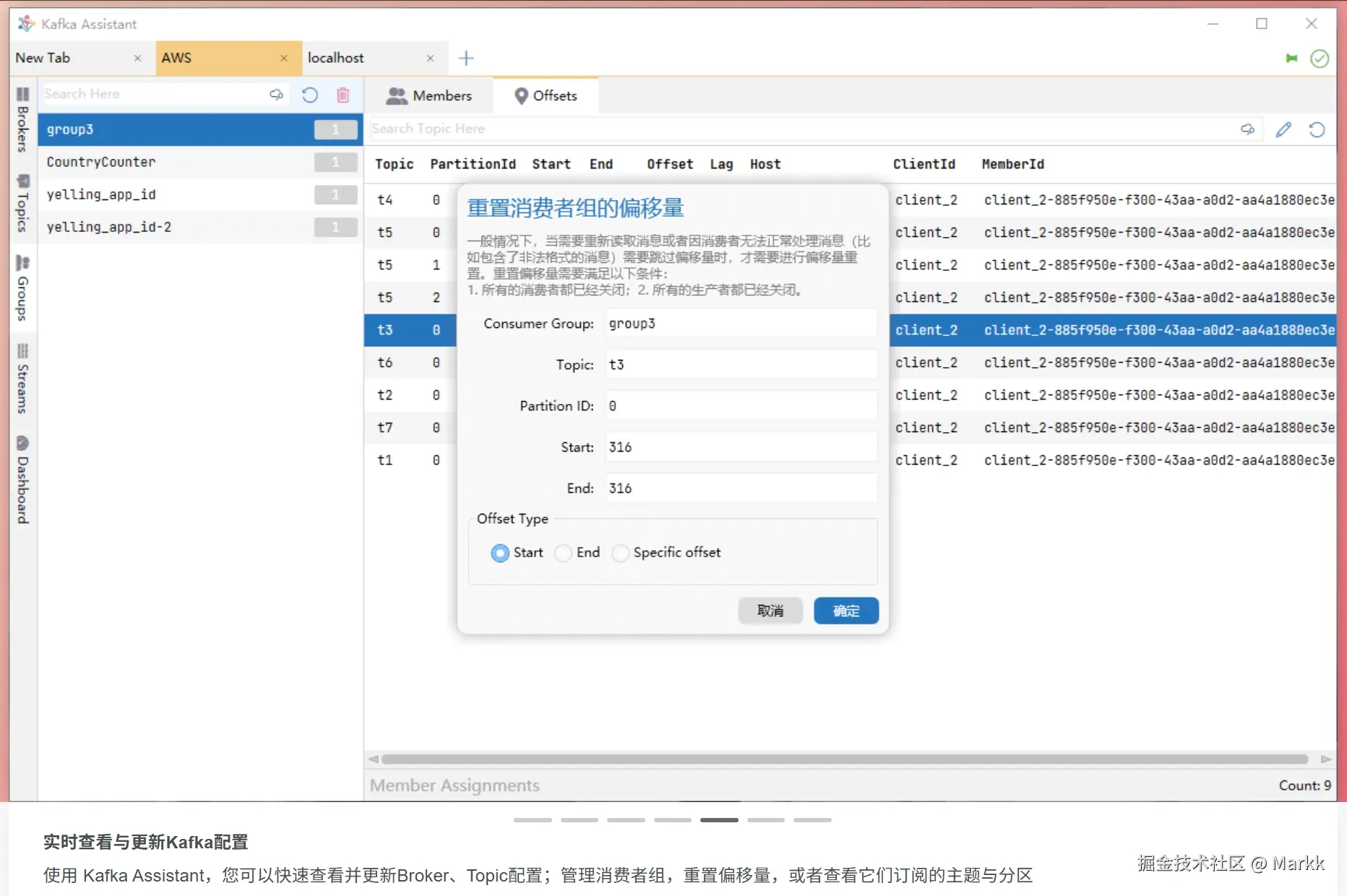Click the green flag icon
Screen dimensions: 1347x896
tap(1291, 59)
